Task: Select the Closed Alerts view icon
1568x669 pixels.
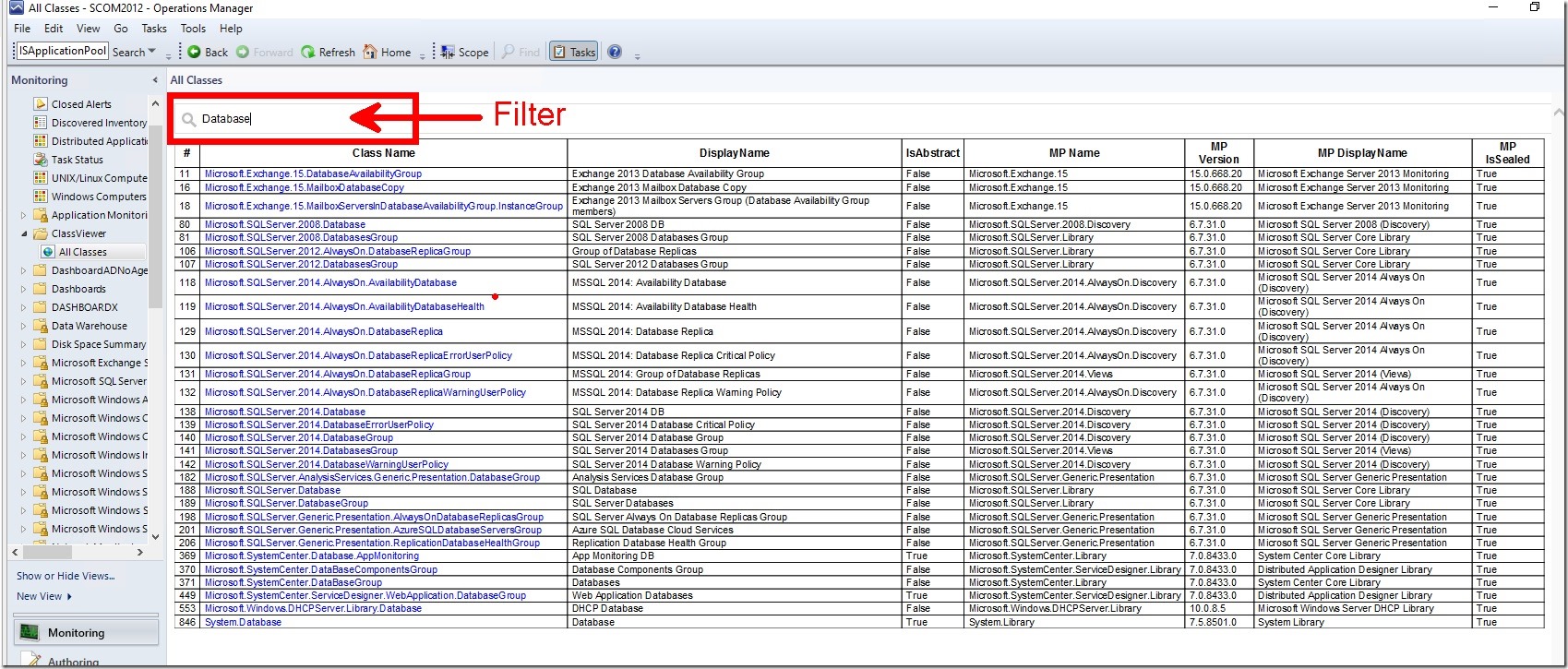Action: point(41,104)
